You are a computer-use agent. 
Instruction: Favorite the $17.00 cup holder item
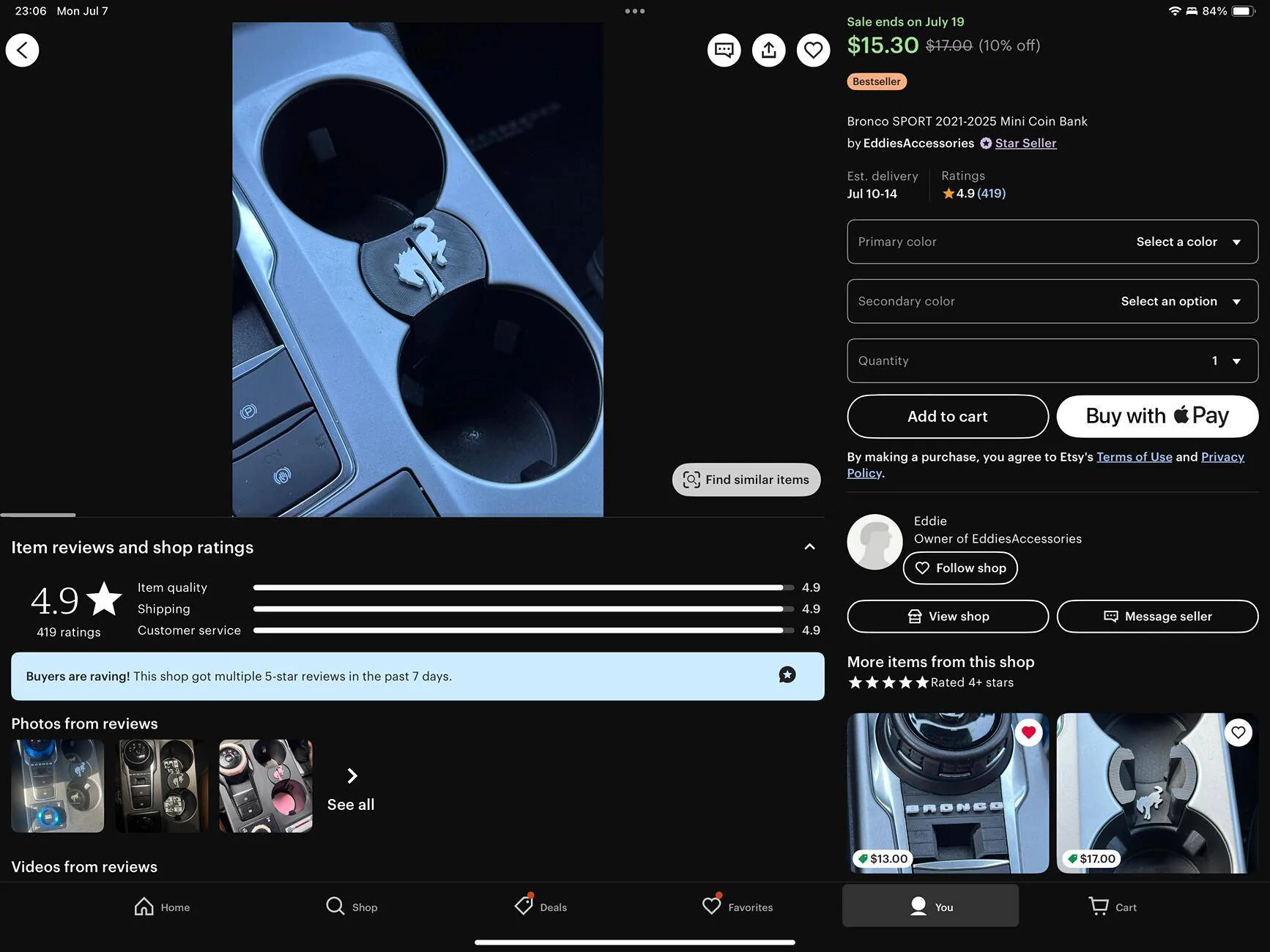pos(1238,732)
